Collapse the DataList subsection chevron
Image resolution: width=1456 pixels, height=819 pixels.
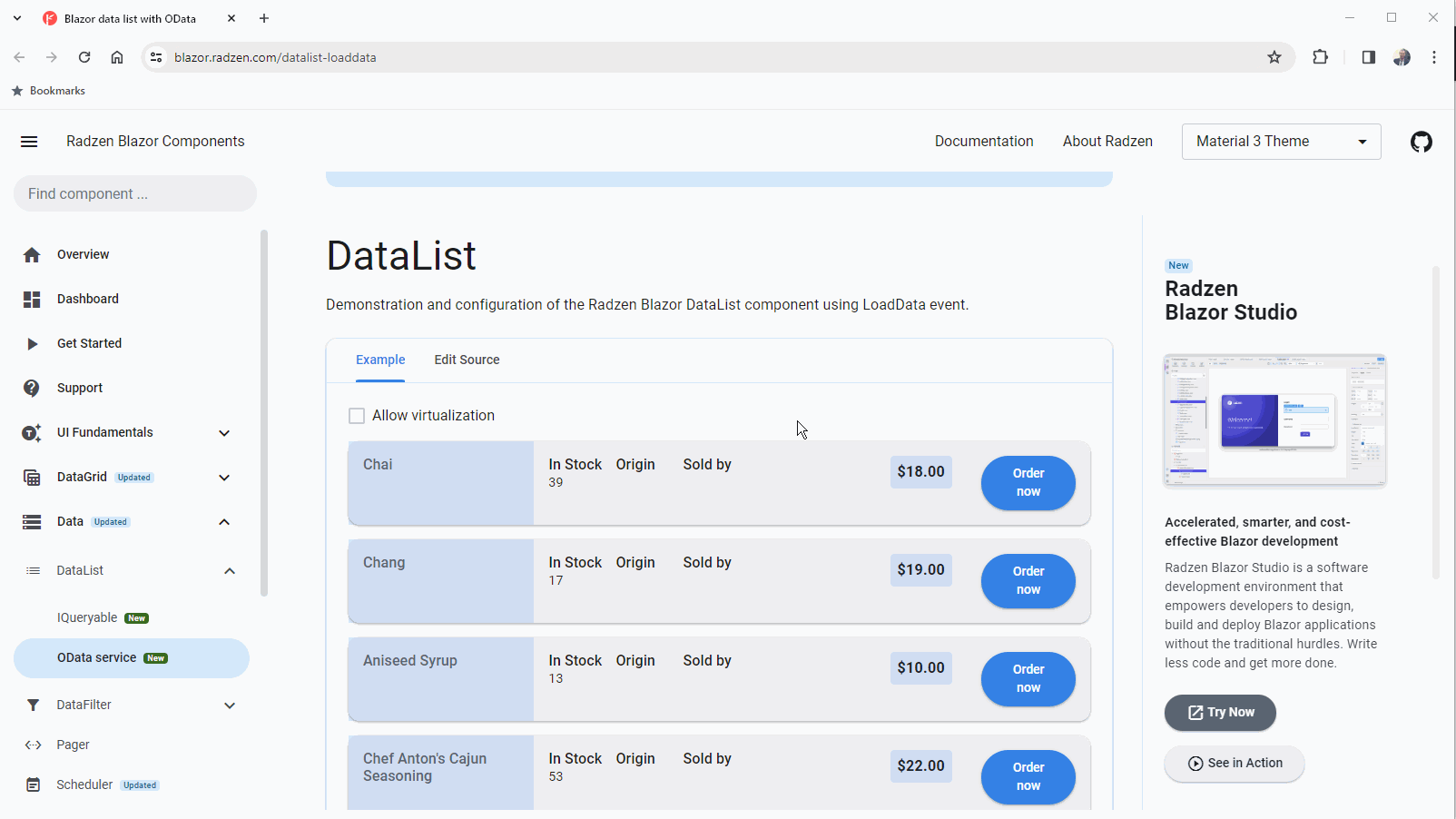(x=230, y=571)
